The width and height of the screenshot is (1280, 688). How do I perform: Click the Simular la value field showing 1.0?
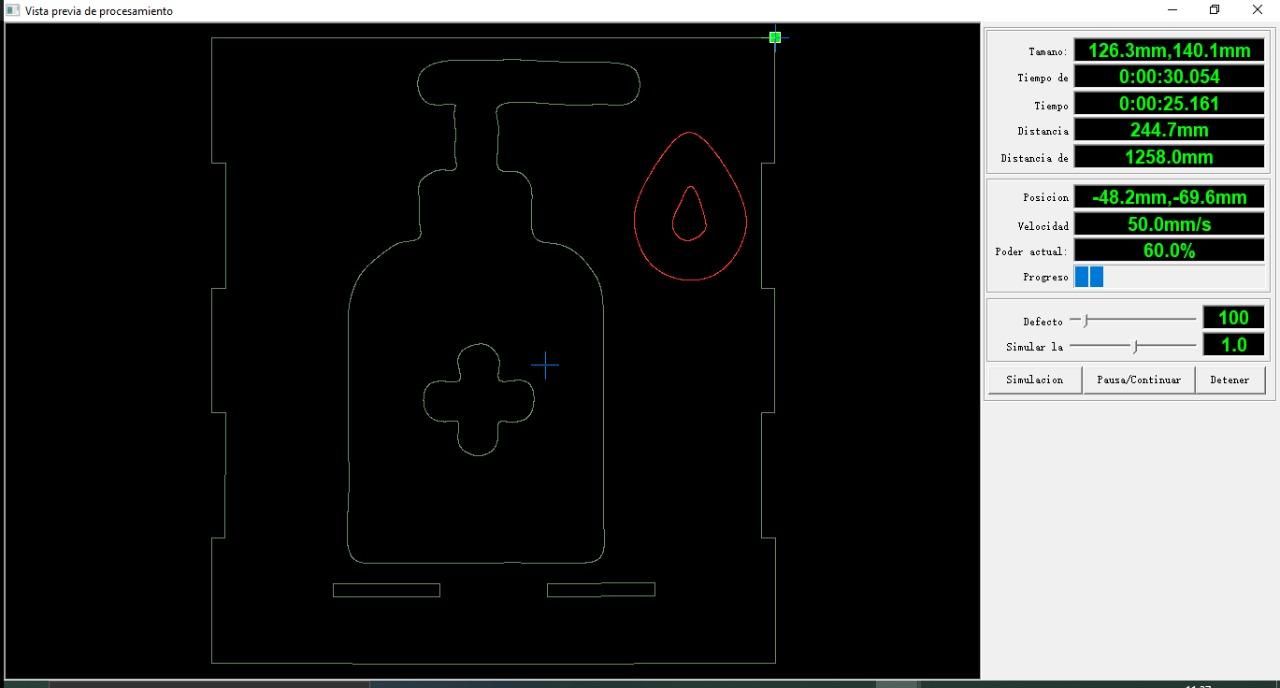click(x=1233, y=345)
